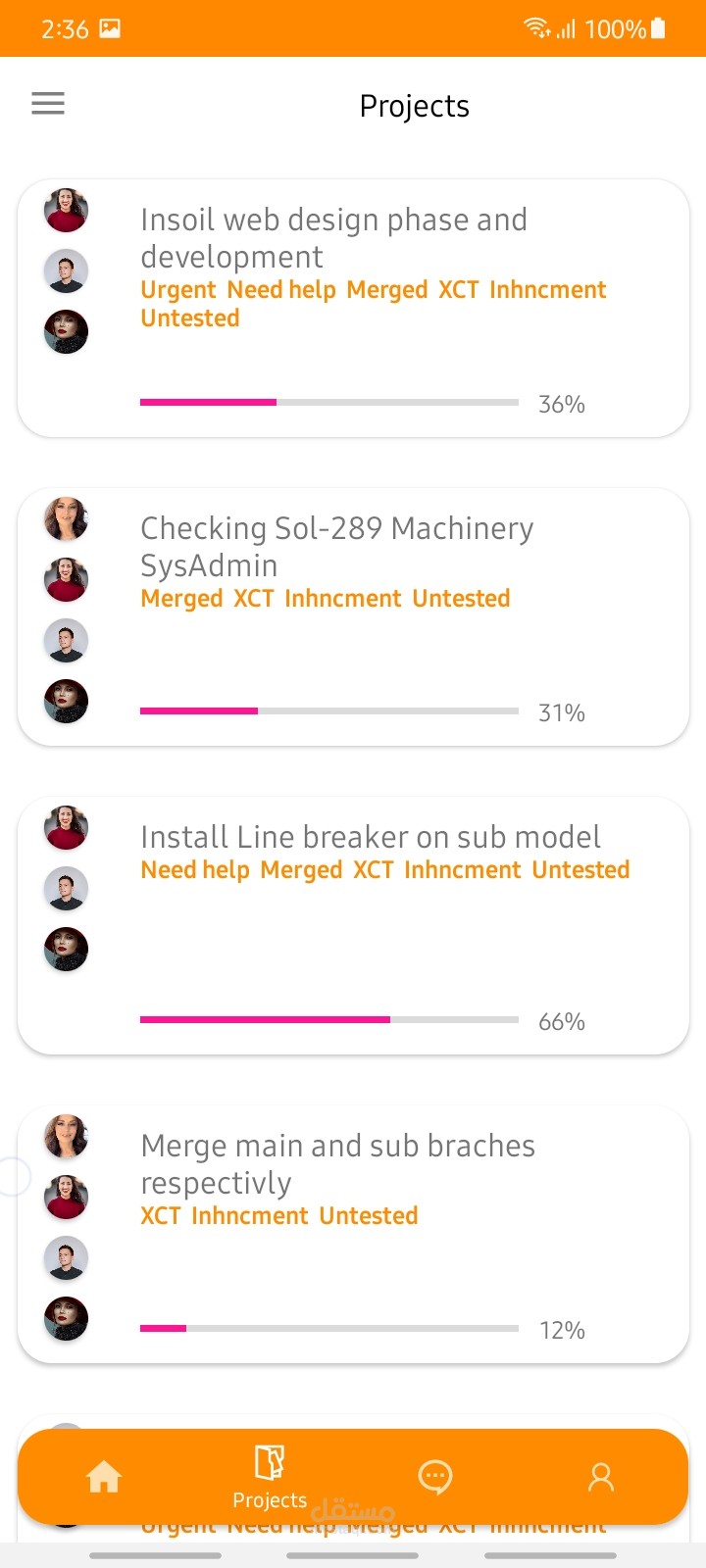This screenshot has width=706, height=1568.
Task: Open Install Line breaker on sub model
Action: tap(371, 837)
